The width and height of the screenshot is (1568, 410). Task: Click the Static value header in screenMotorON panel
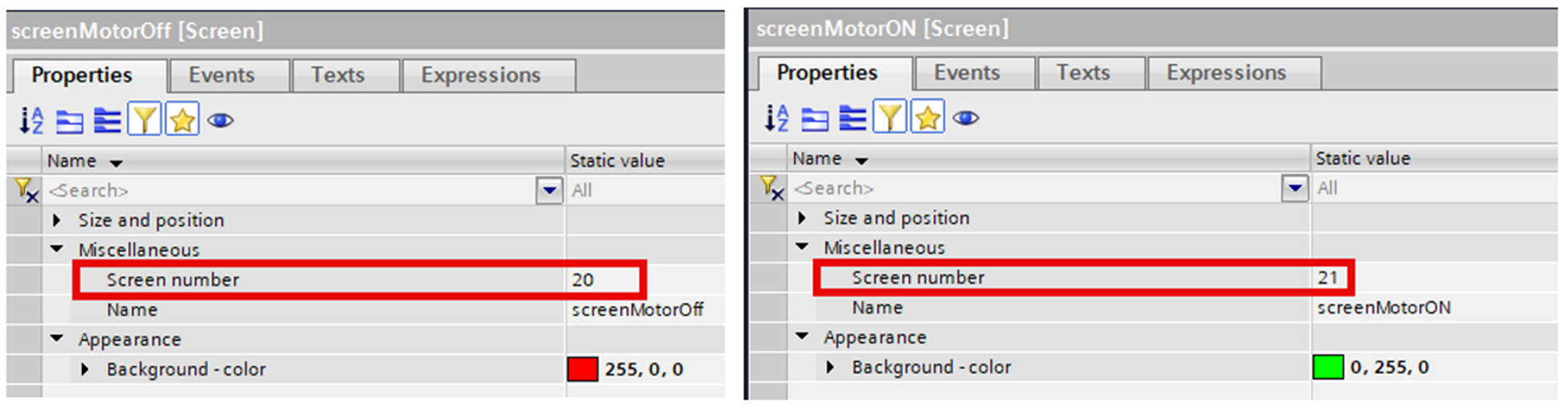coord(1363,159)
